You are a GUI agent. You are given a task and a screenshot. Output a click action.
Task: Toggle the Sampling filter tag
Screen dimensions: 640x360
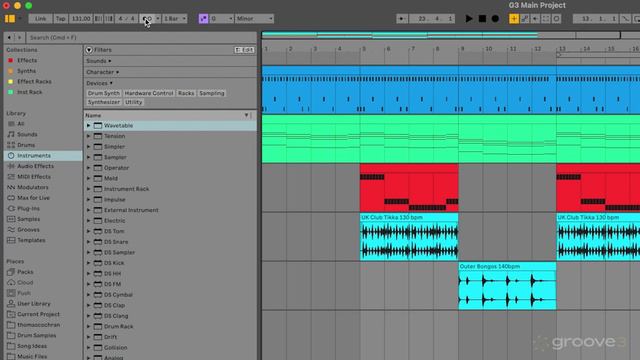click(212, 93)
